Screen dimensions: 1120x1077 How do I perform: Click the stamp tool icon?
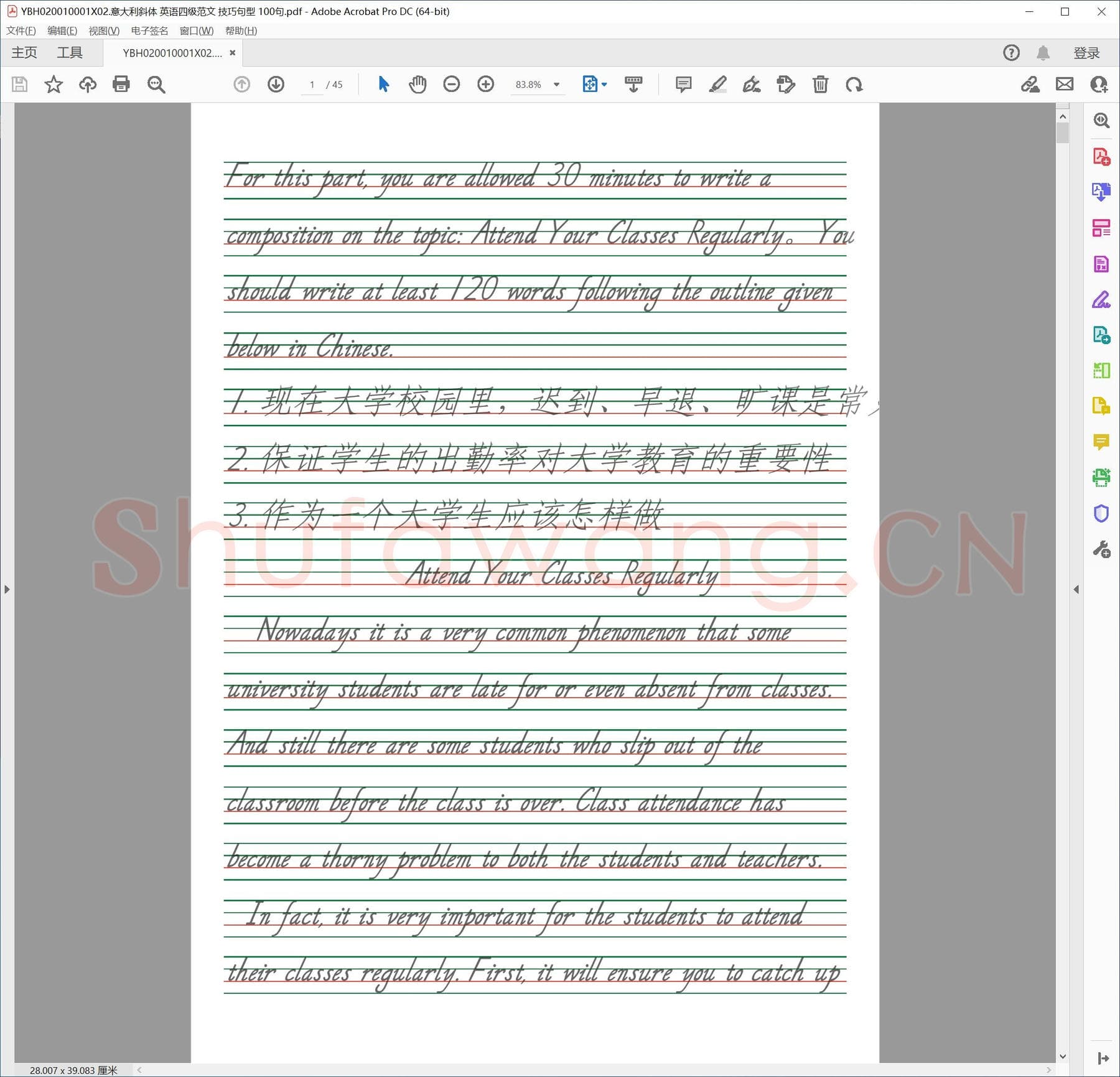click(x=786, y=84)
